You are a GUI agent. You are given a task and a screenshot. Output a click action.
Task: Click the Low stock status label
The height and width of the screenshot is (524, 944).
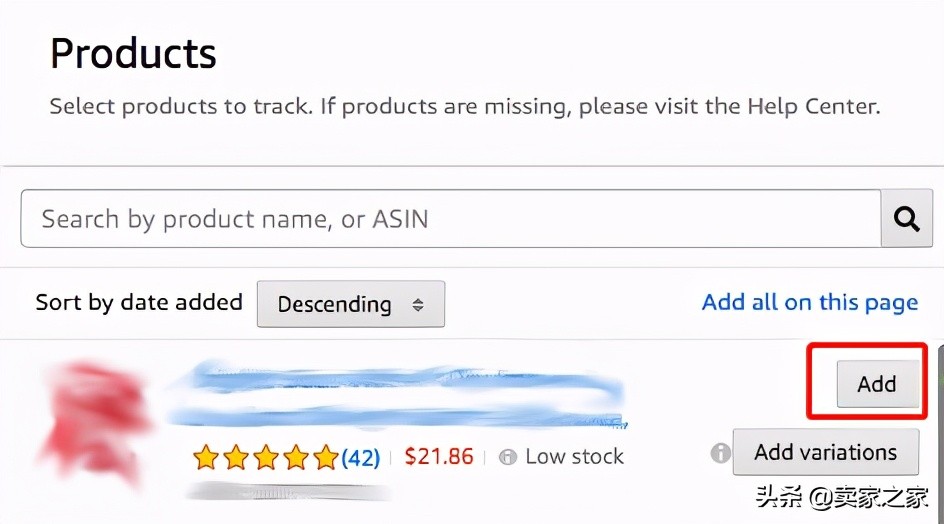pyautogui.click(x=574, y=457)
